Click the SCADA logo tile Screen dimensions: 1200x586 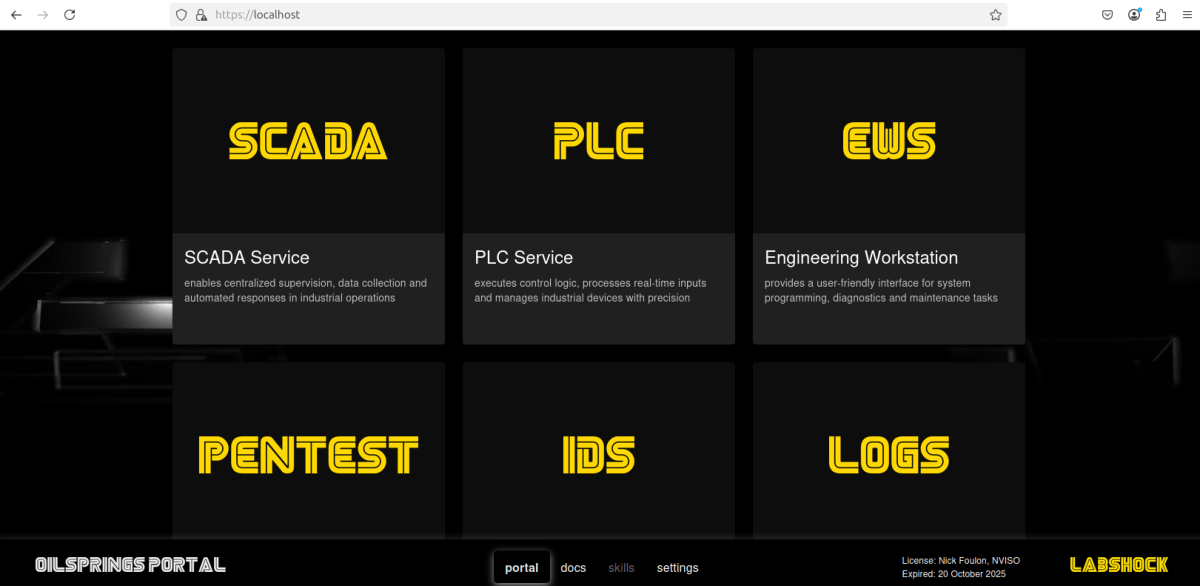coord(308,141)
